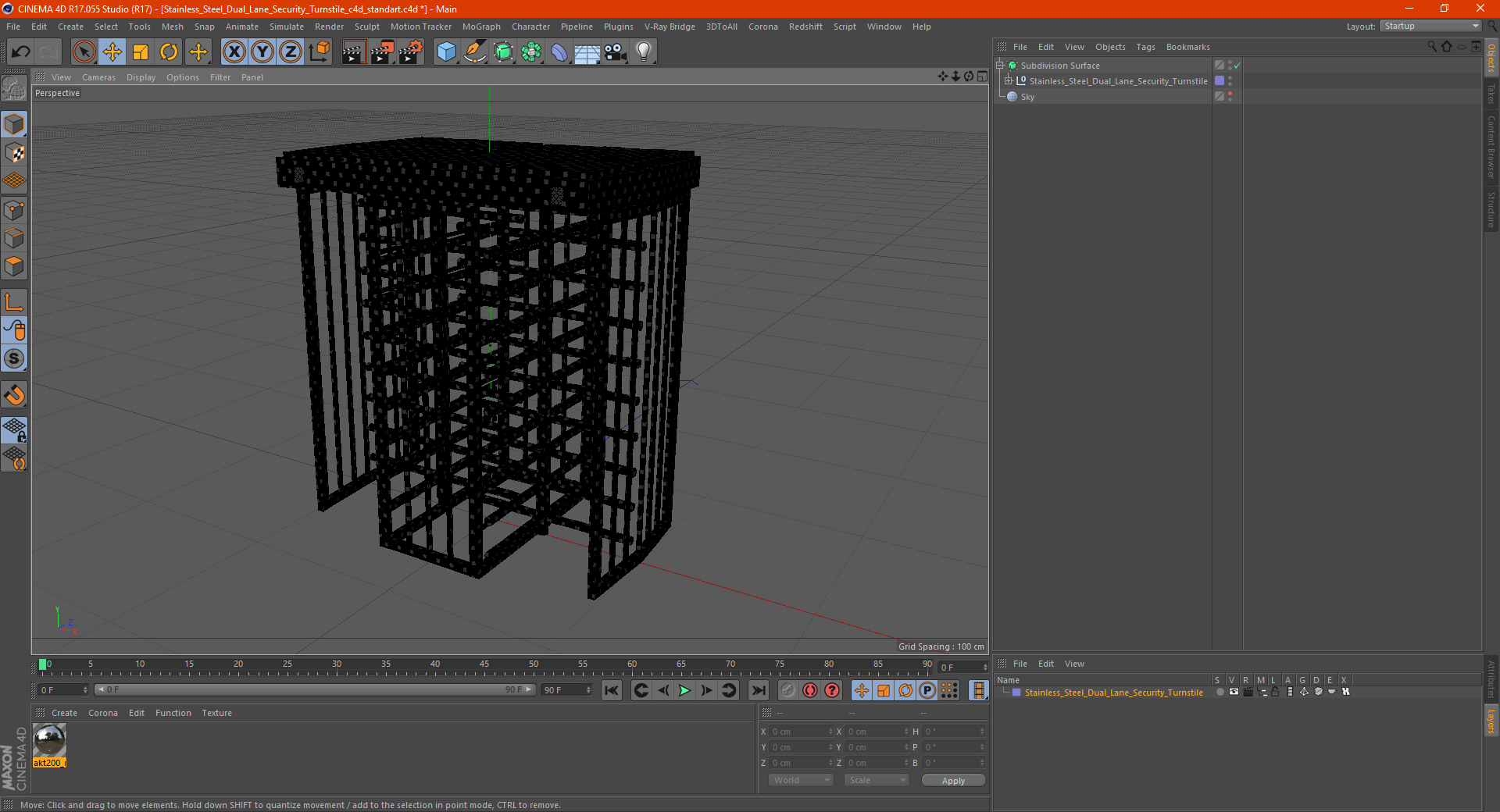The height and width of the screenshot is (812, 1500).
Task: Toggle the Subdivision Surface enable checkmark
Action: 1237,66
